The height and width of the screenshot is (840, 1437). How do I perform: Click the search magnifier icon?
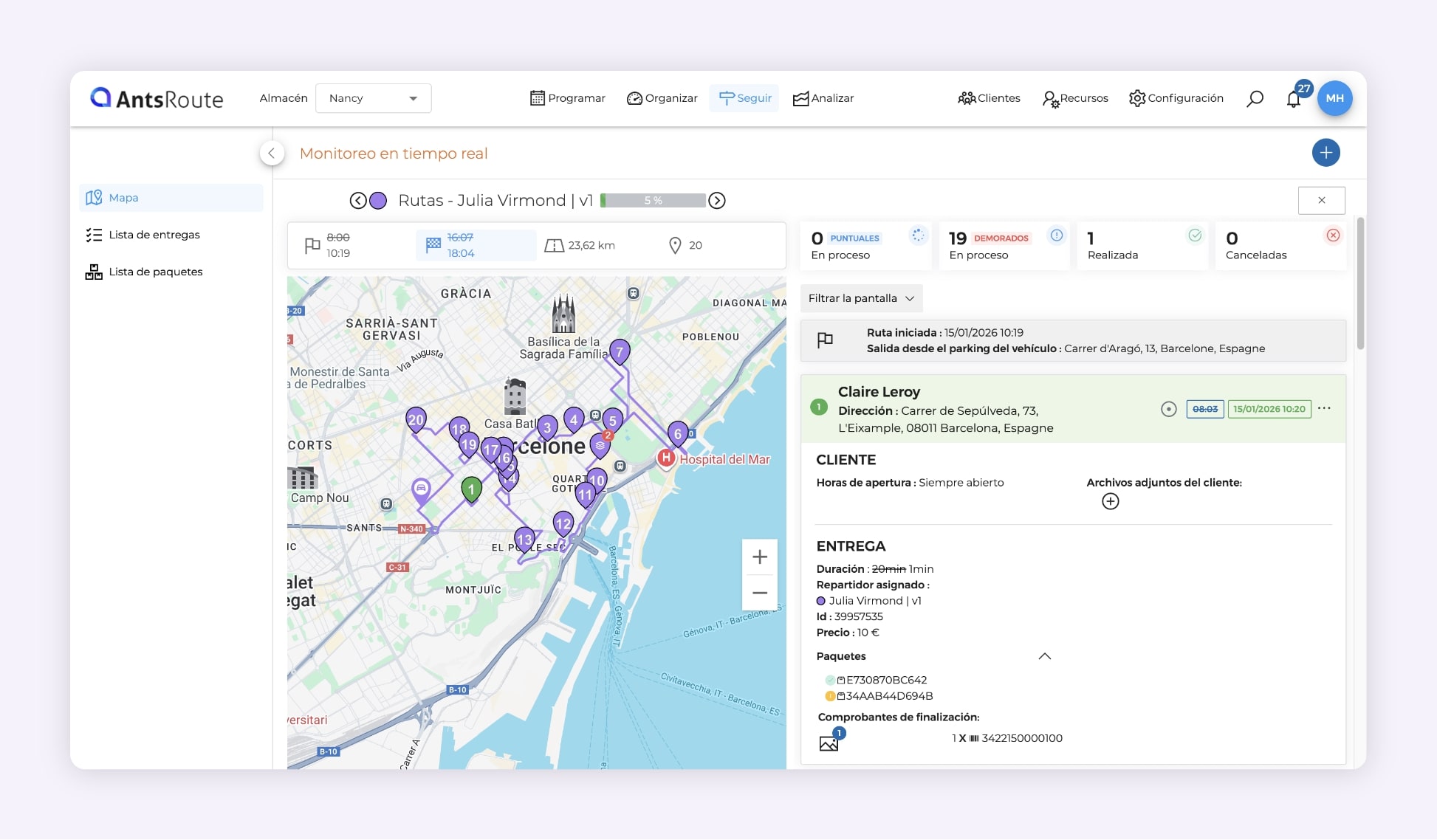point(1255,98)
